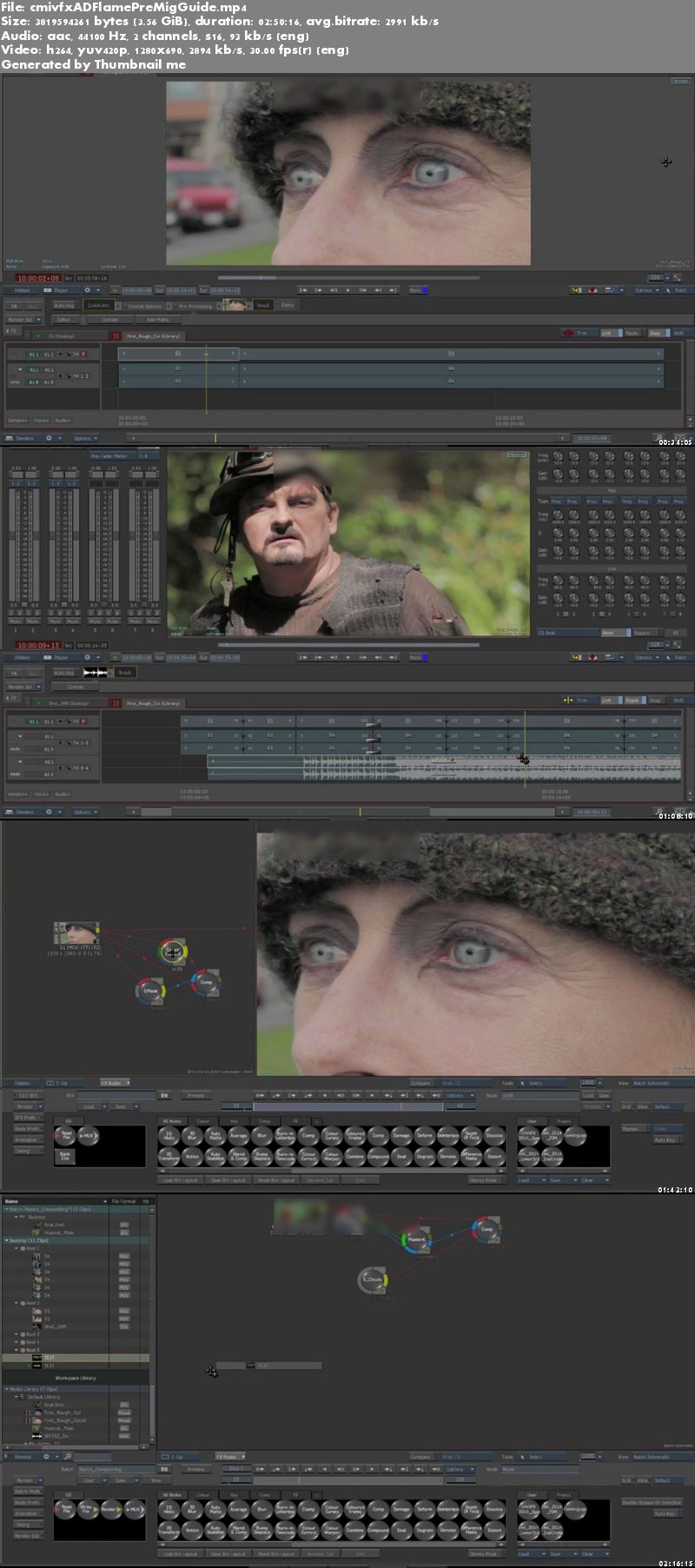Collapse the Desktop (11 Clips) tree

(6, 1240)
